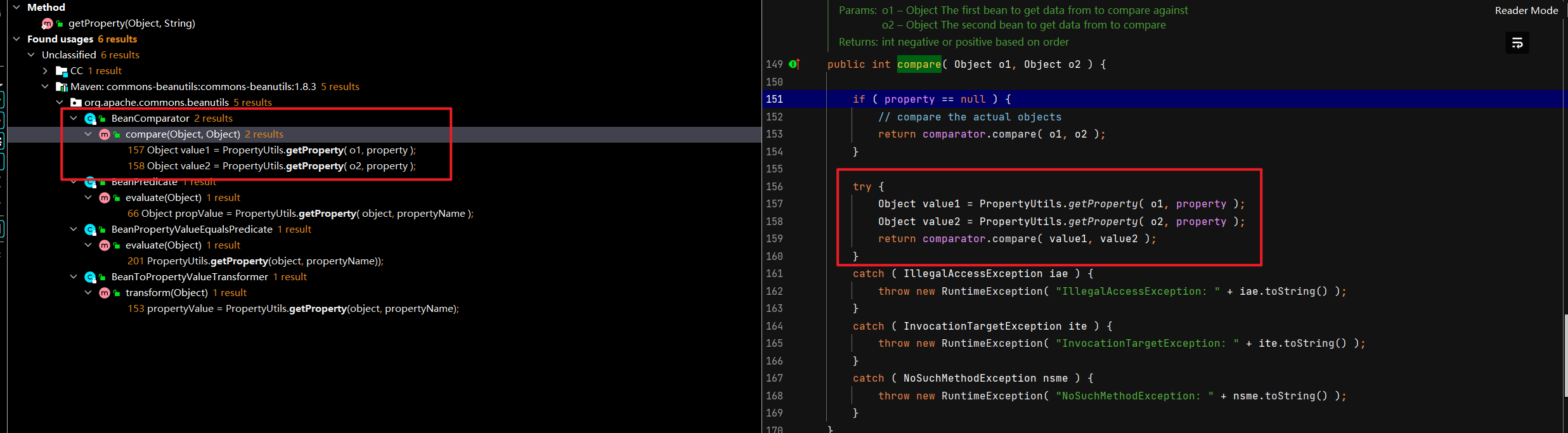Select the BeanPropertyValueEqualsPredicate row
Viewport: 1568px width, 433px height.
(x=211, y=229)
